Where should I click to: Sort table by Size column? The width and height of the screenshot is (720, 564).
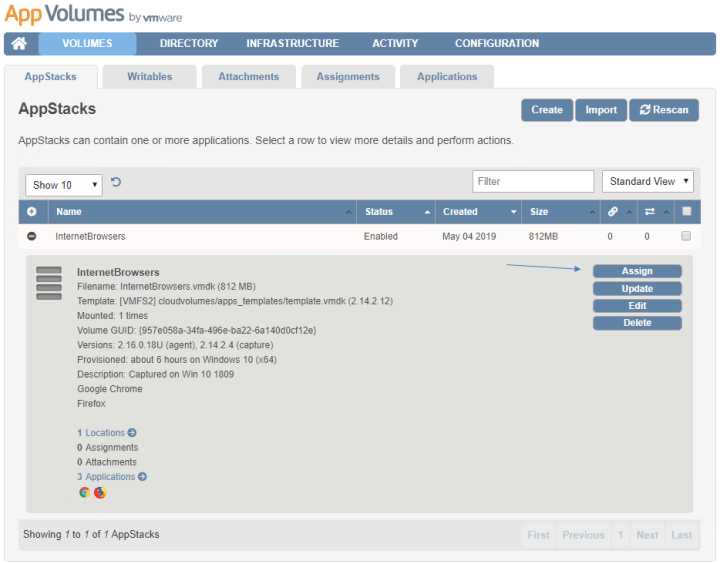[561, 212]
